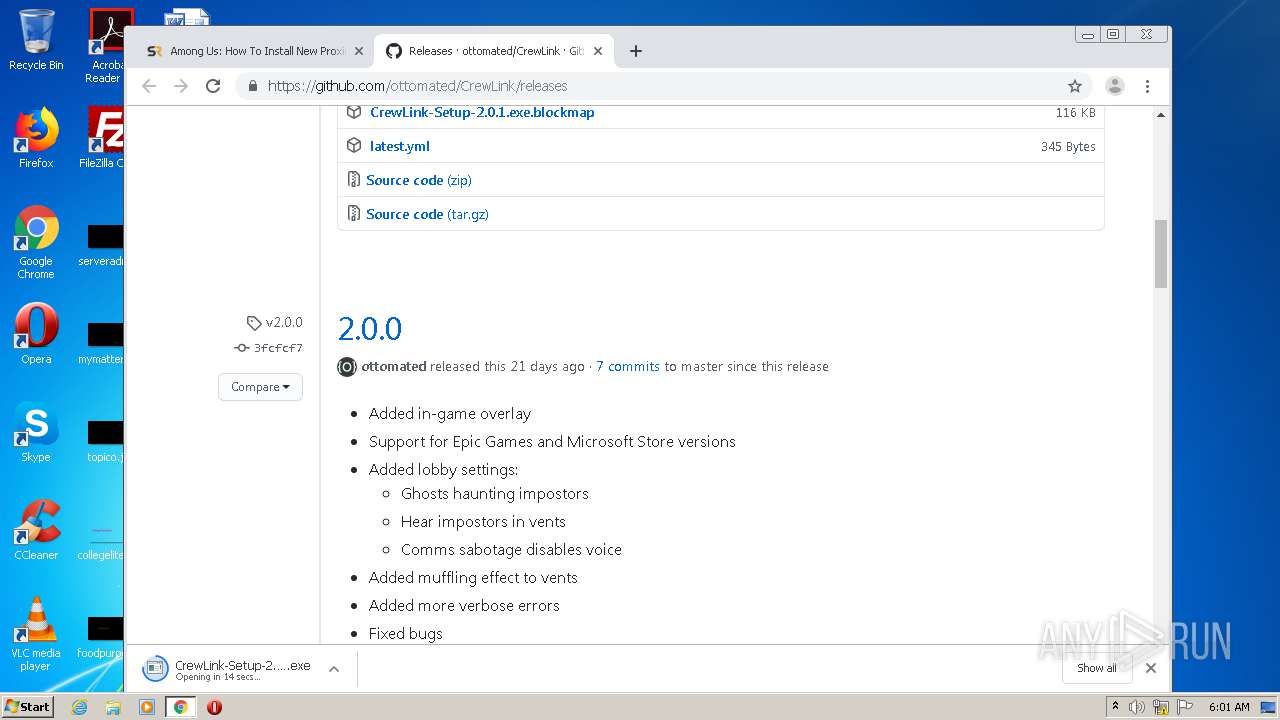Screen dimensions: 1280x720
Task: Select the Google Chrome desktop shortcut
Action: click(x=36, y=243)
